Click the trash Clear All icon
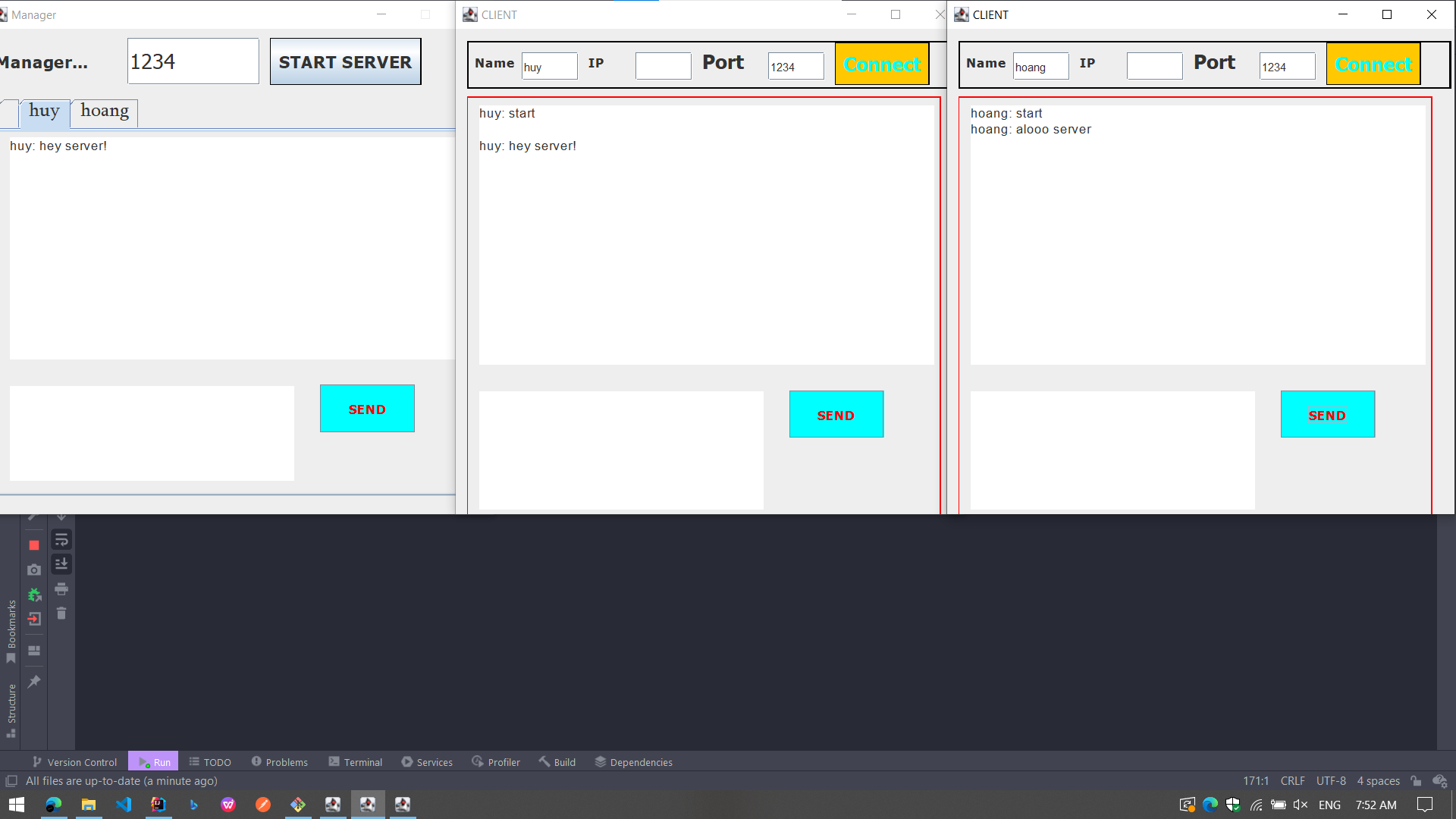1456x819 pixels. [x=61, y=613]
